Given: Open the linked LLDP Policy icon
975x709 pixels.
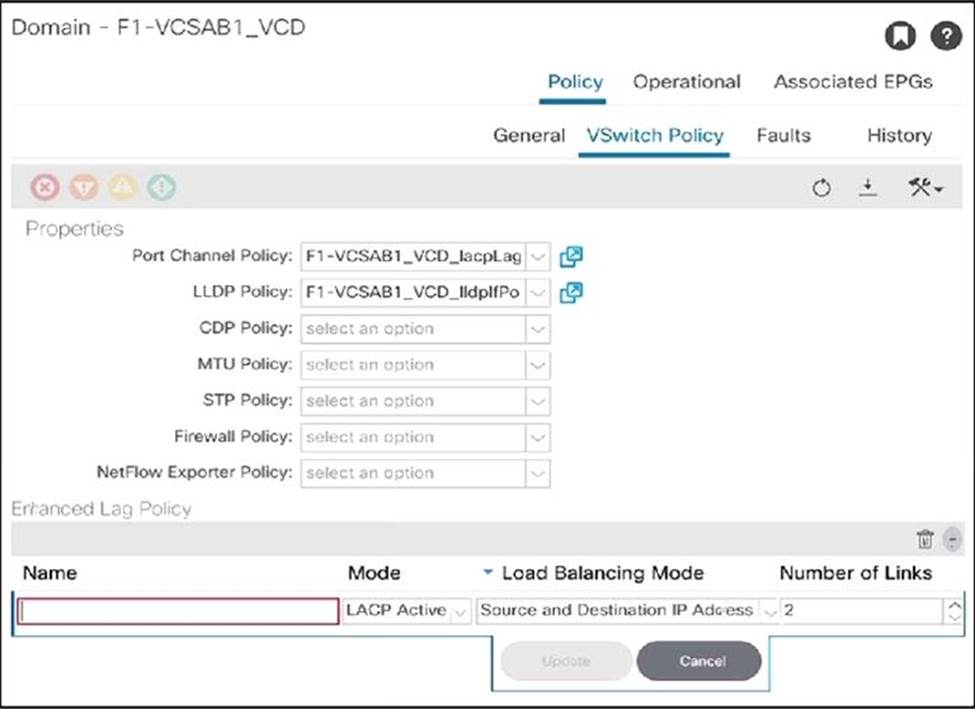Looking at the screenshot, I should pos(571,293).
